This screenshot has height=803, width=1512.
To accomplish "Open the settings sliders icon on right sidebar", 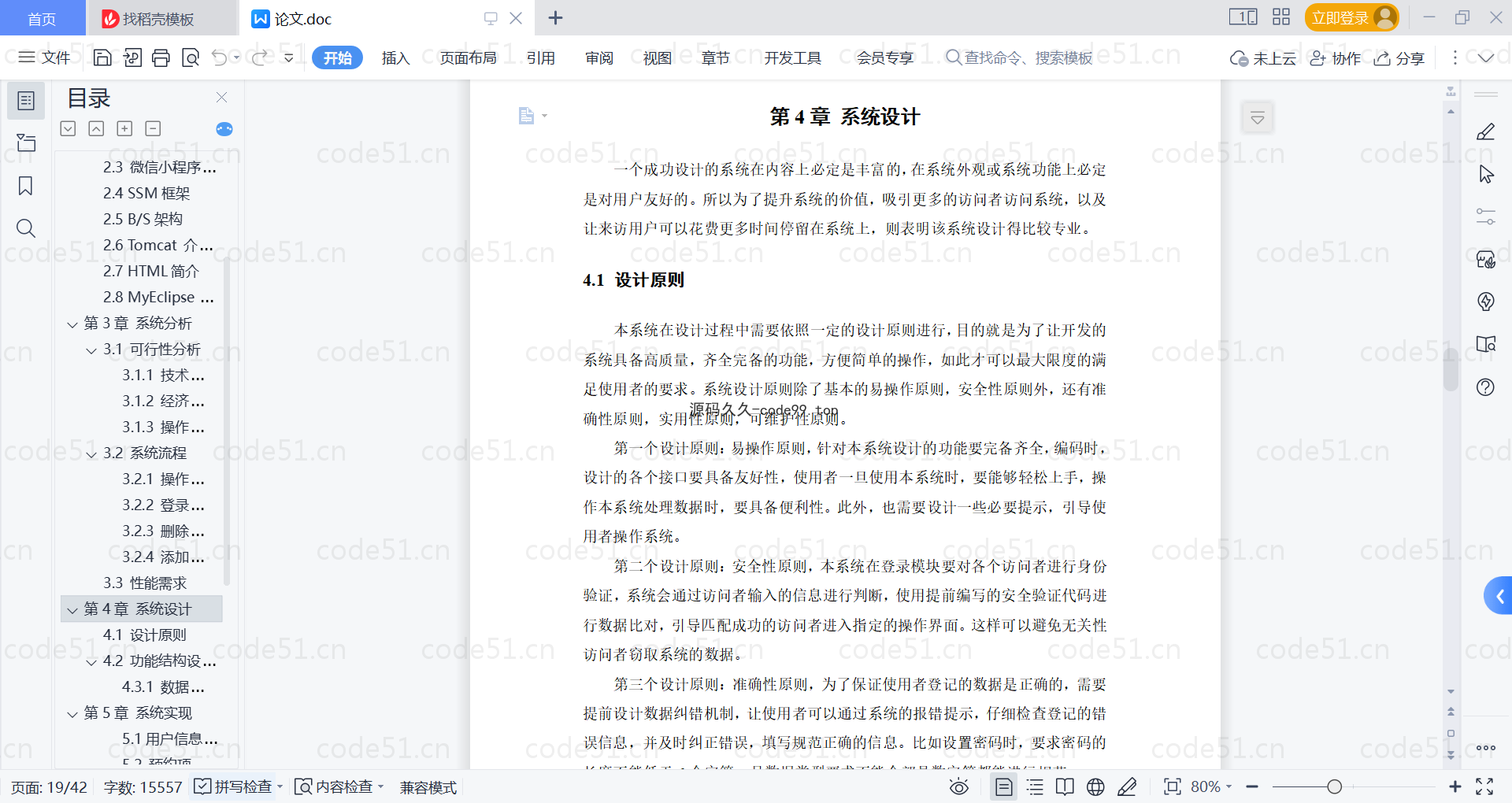I will tap(1486, 216).
